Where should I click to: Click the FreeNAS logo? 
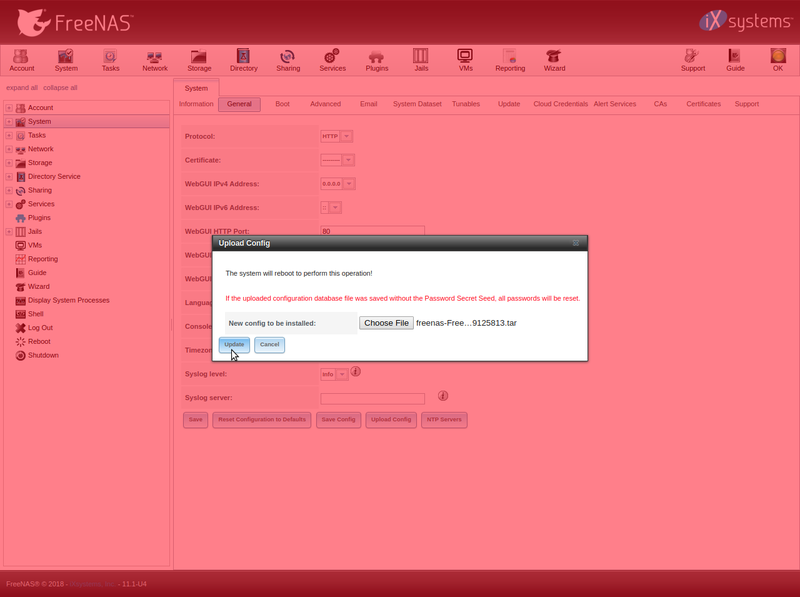click(x=74, y=22)
